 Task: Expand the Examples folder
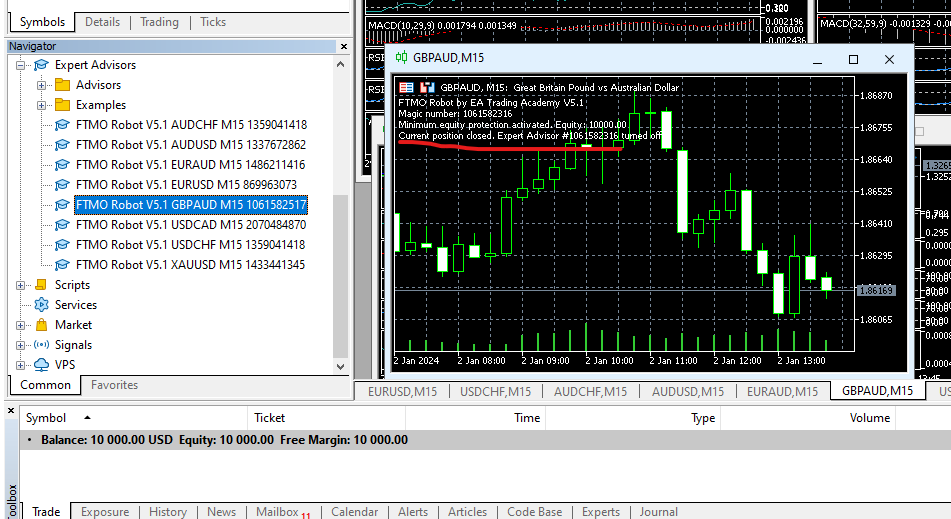[41, 105]
